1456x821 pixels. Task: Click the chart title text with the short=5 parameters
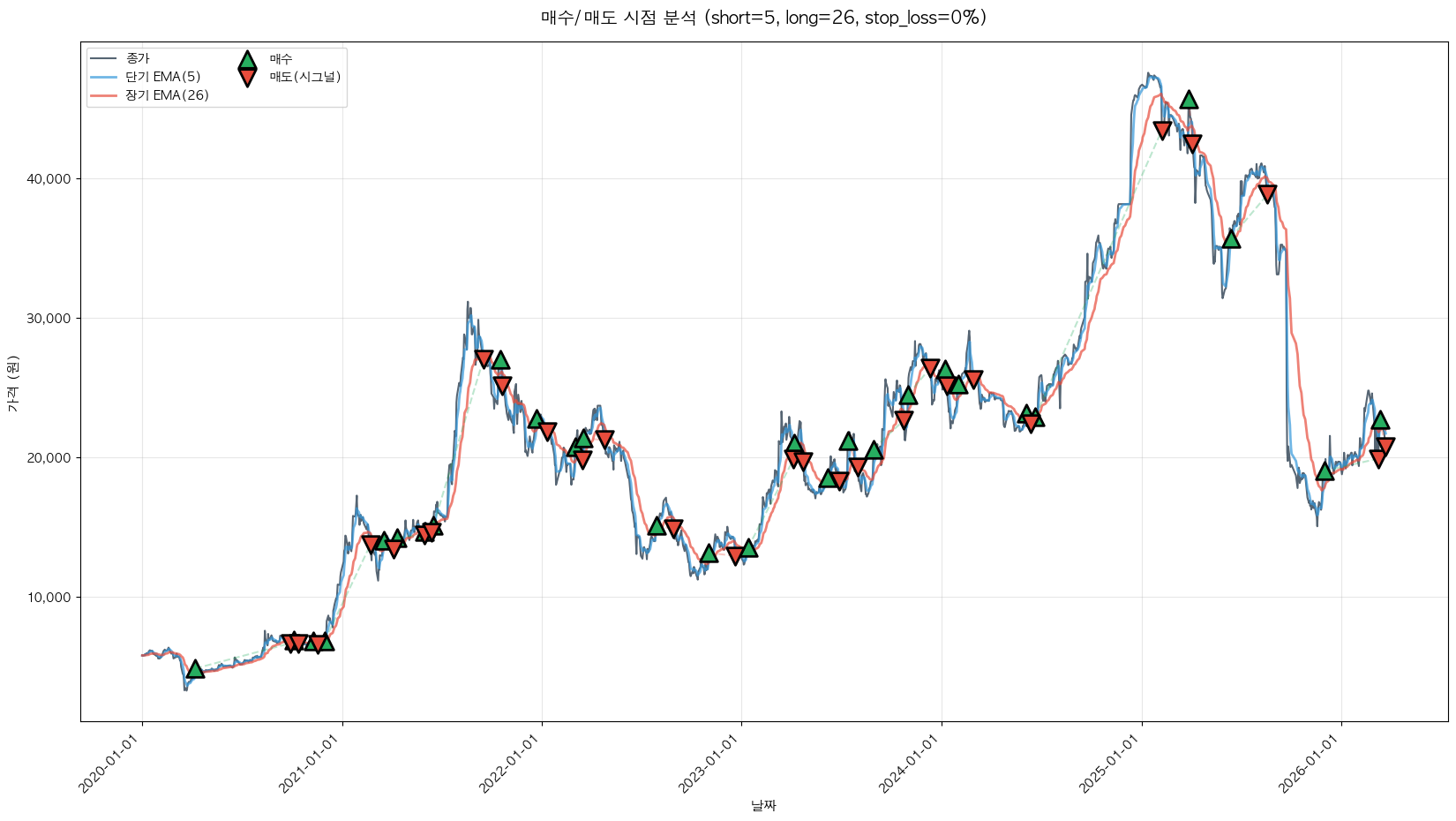coord(763,18)
